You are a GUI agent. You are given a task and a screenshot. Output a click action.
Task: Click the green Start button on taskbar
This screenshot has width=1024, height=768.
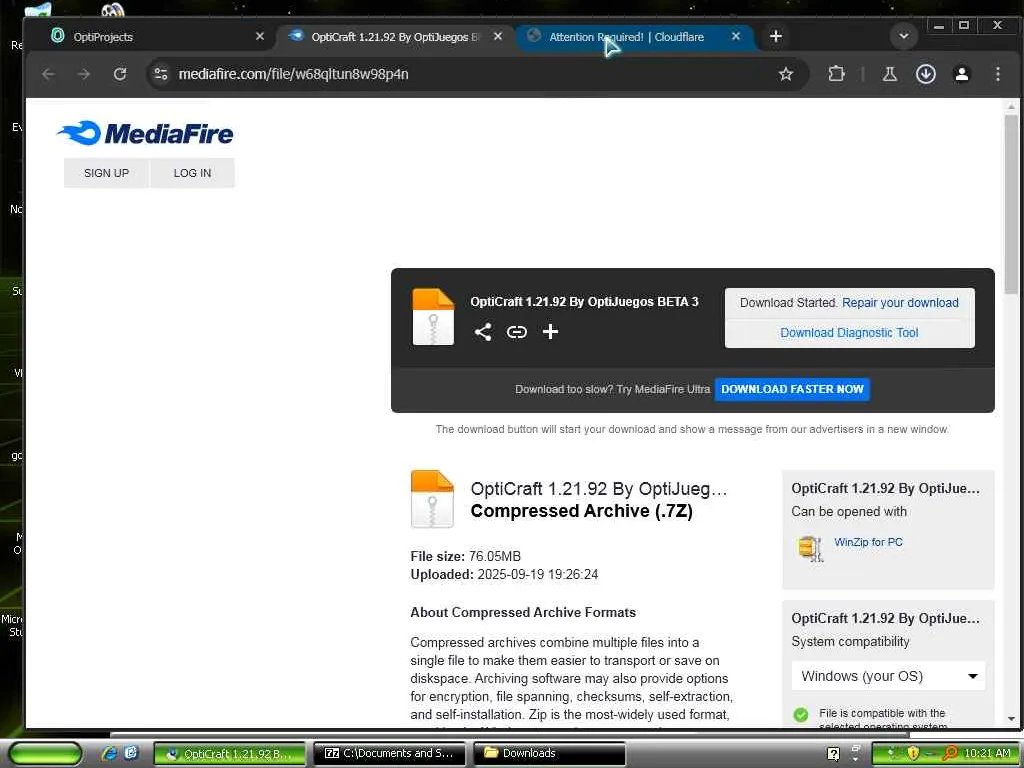(46, 754)
